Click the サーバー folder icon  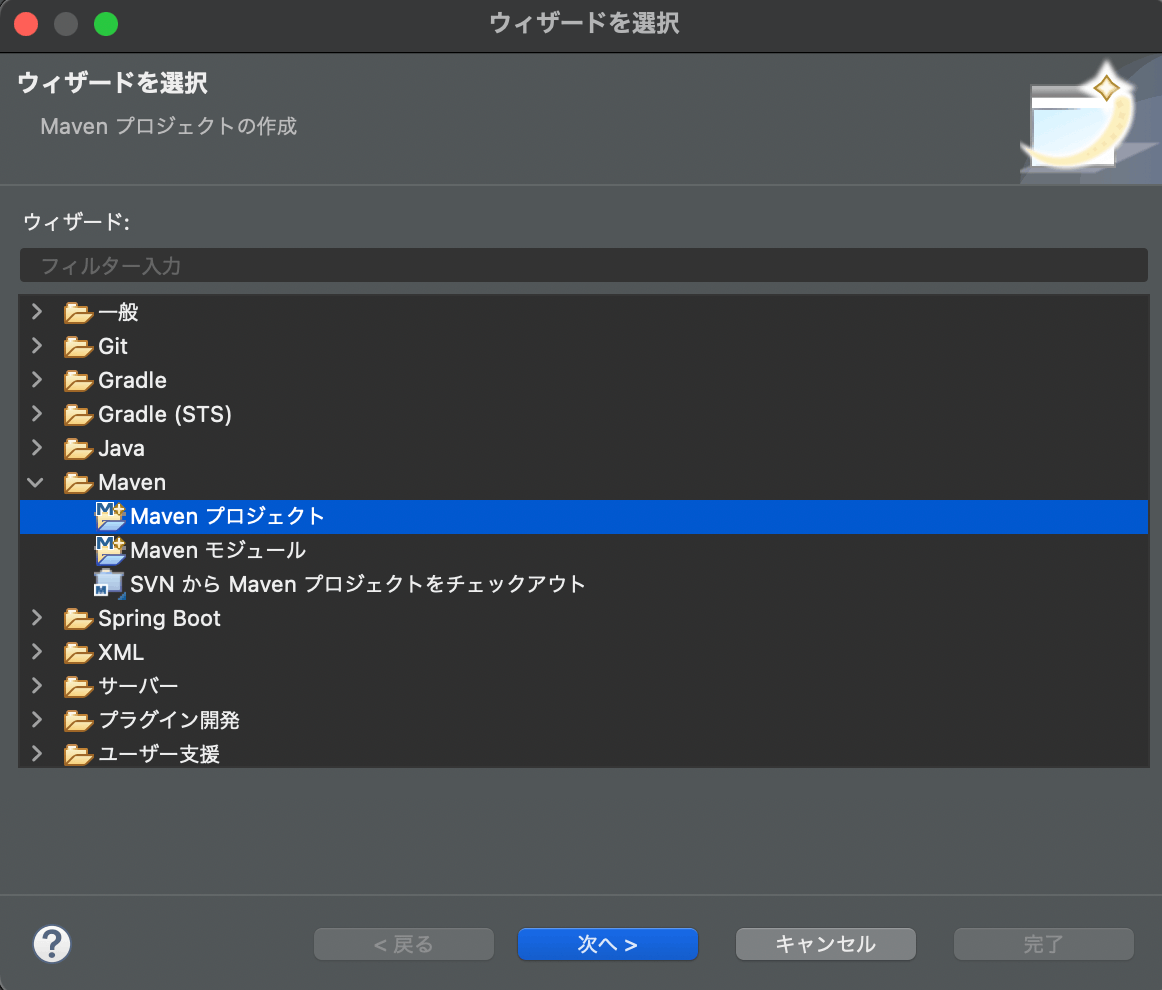pyautogui.click(x=78, y=687)
